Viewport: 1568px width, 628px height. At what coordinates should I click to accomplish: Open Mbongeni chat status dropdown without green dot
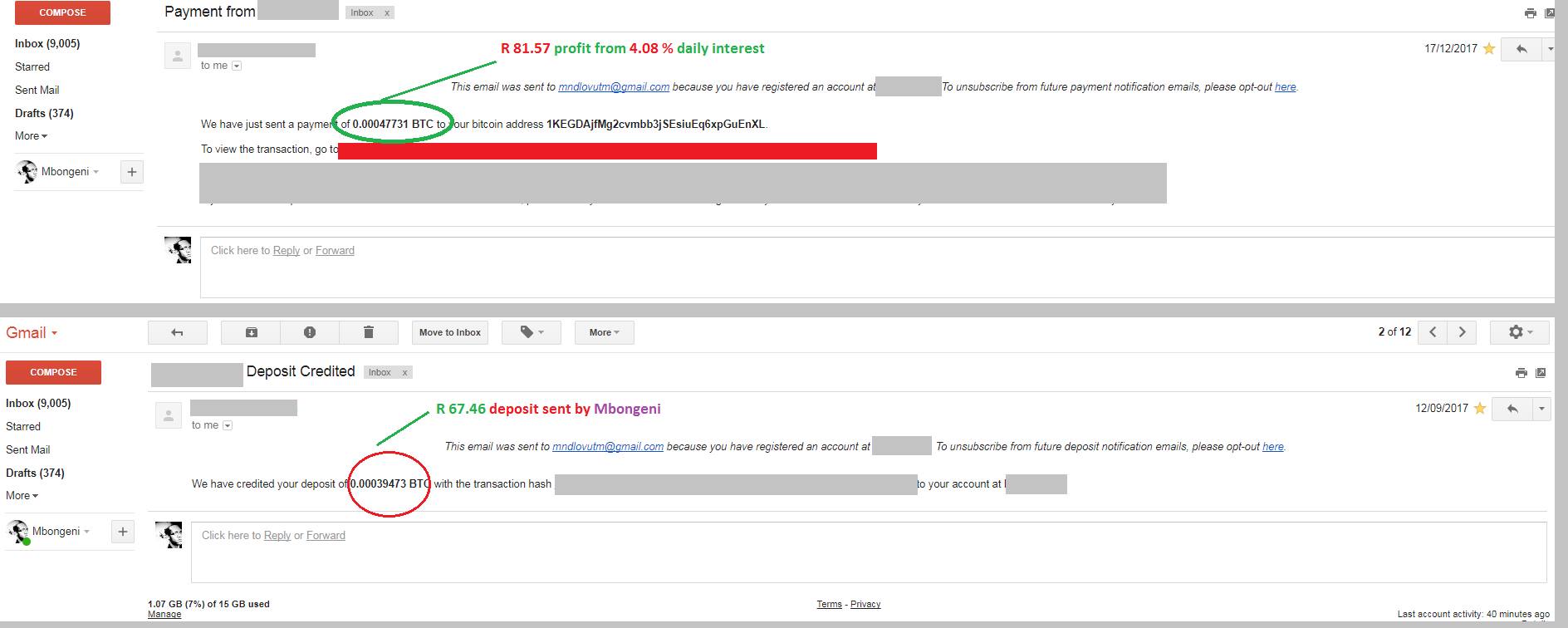pos(71,172)
